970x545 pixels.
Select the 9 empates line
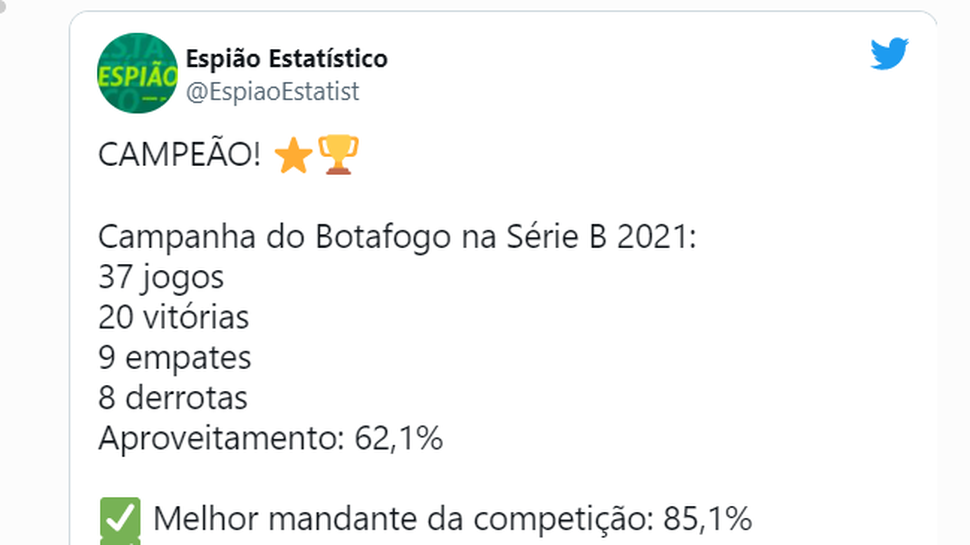tap(174, 358)
